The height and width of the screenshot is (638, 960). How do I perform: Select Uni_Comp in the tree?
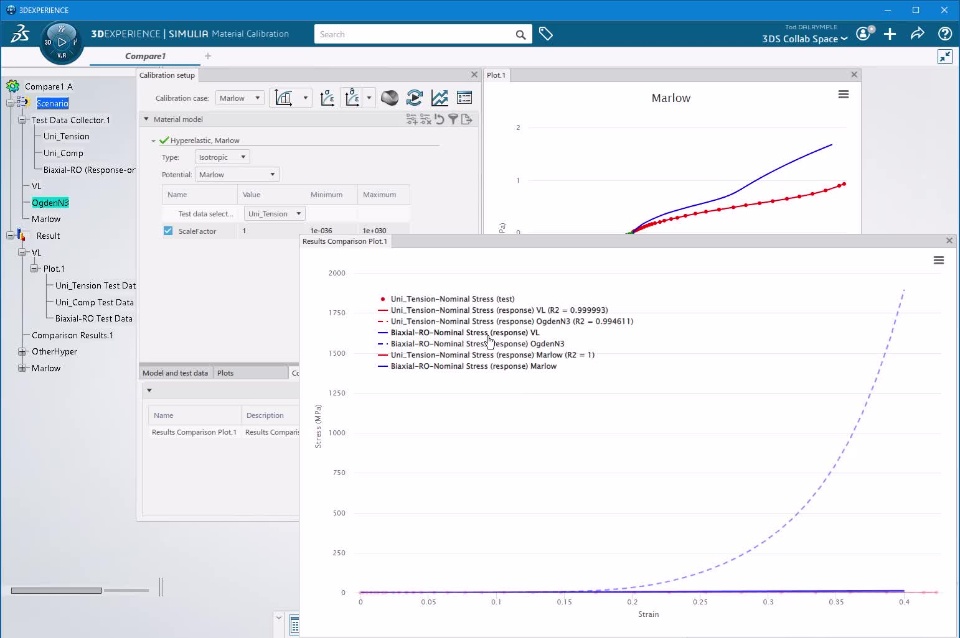click(x=63, y=153)
